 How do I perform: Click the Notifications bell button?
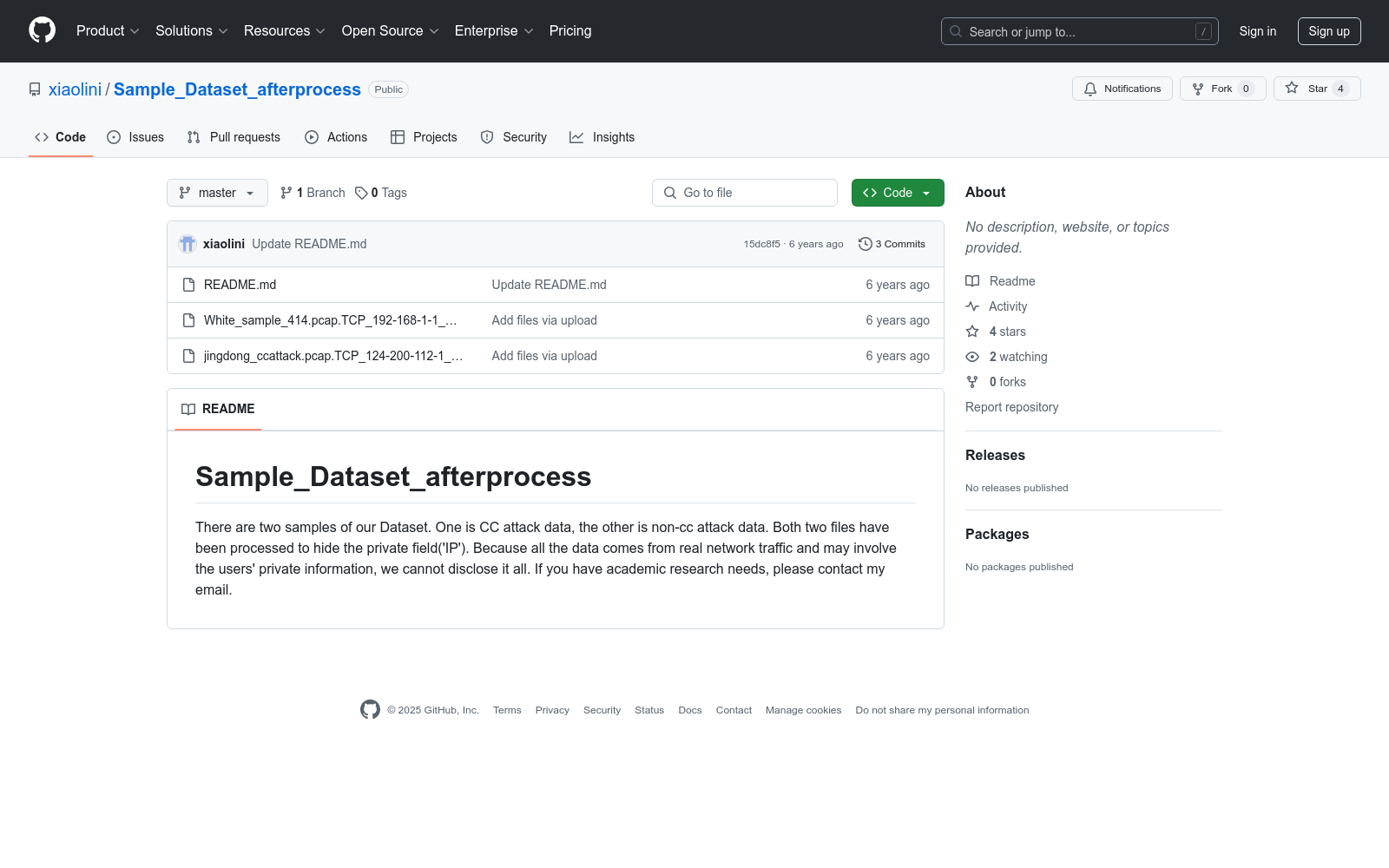point(1122,89)
